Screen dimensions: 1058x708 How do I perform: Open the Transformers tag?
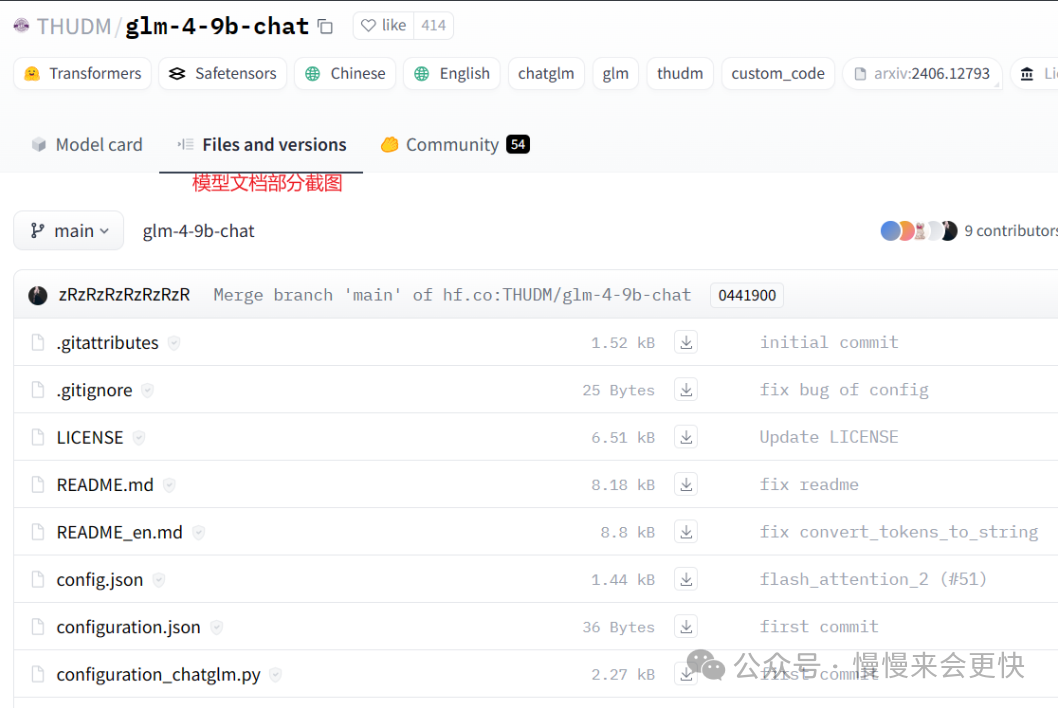click(x=82, y=74)
